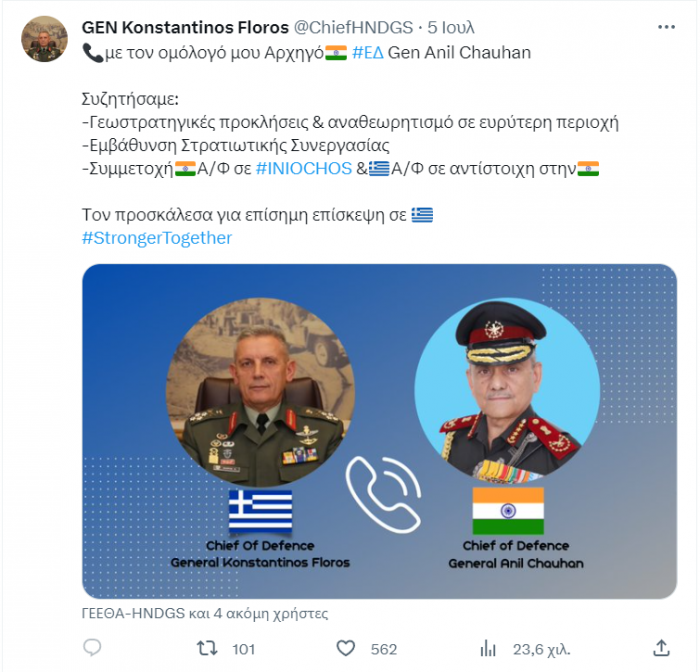Click the phone call icon in the image
The width and height of the screenshot is (700, 672).
383,494
